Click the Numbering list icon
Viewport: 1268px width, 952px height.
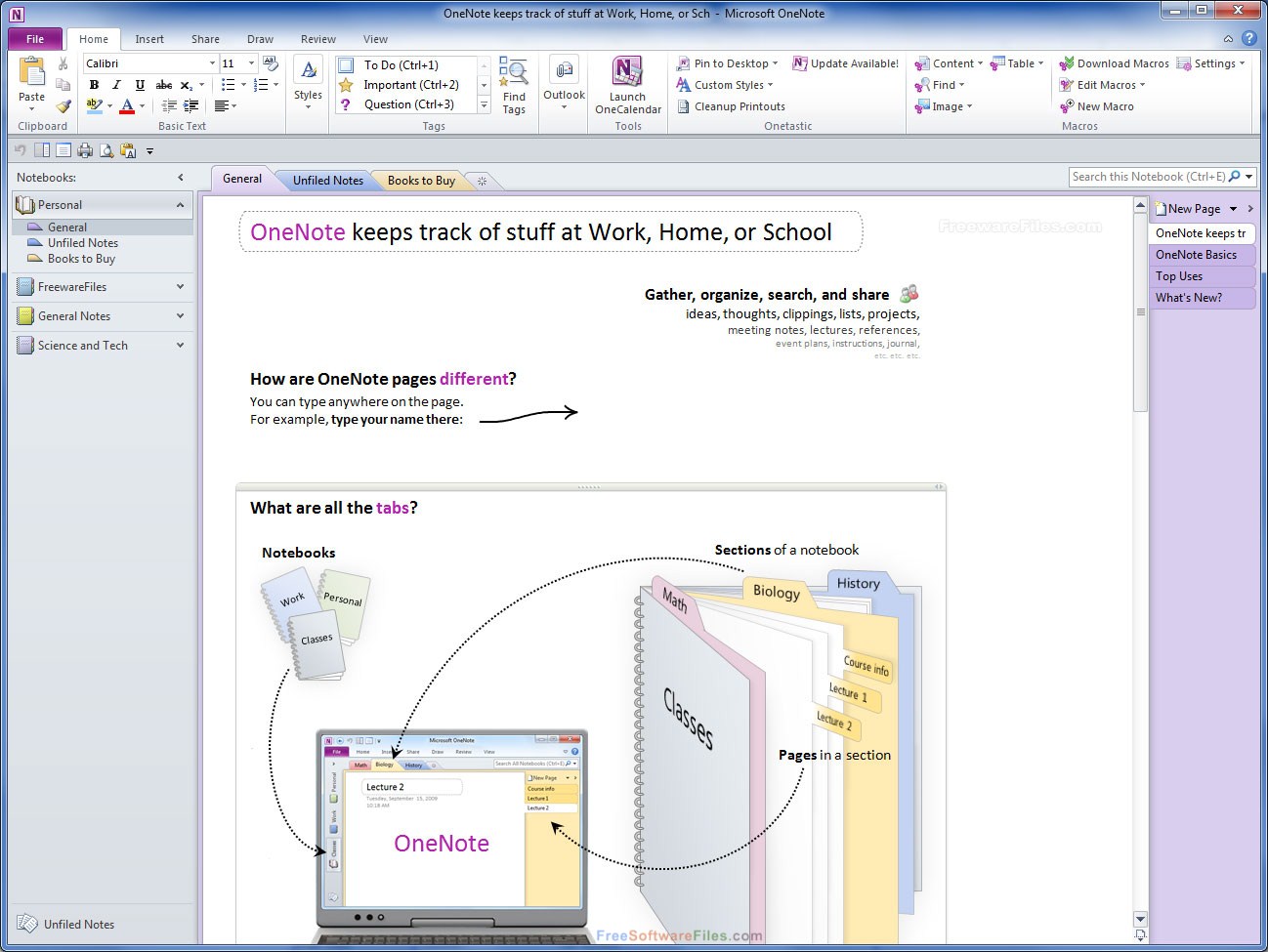point(261,85)
